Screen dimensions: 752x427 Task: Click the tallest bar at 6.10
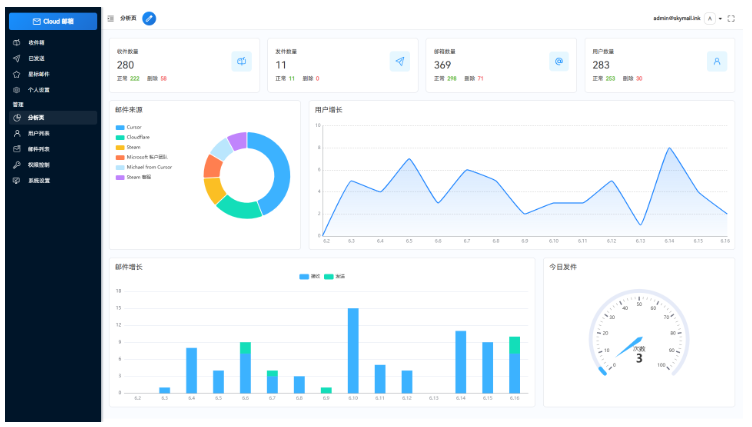point(353,351)
